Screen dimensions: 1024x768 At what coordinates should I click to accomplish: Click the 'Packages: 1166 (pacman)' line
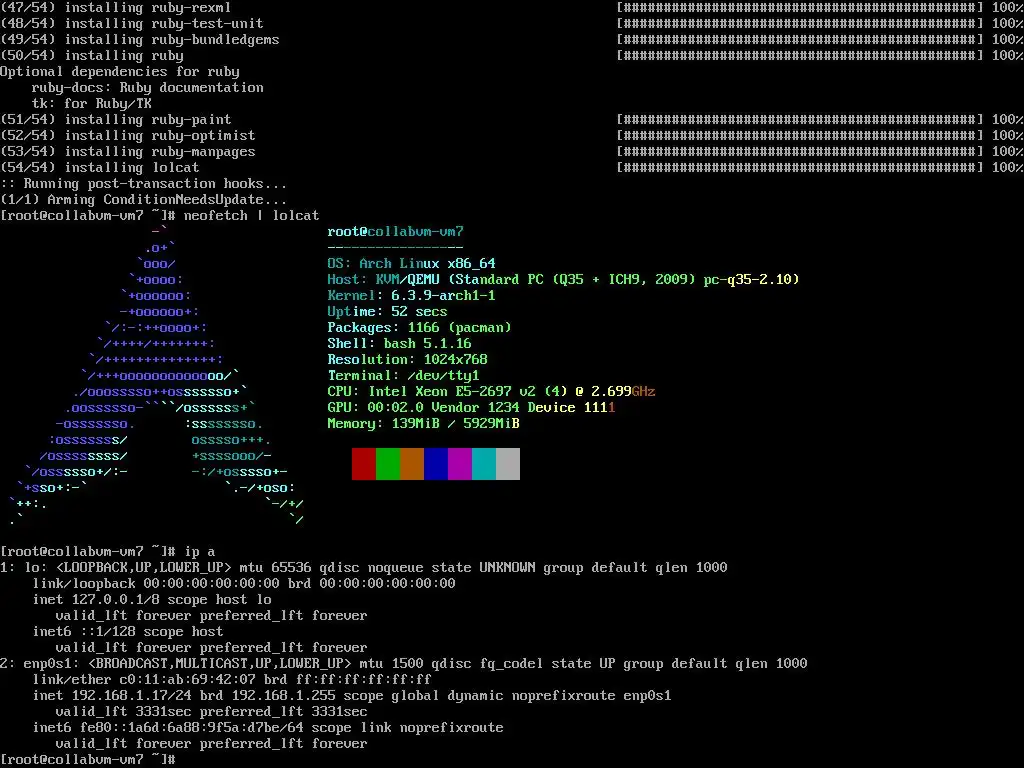pyautogui.click(x=419, y=327)
